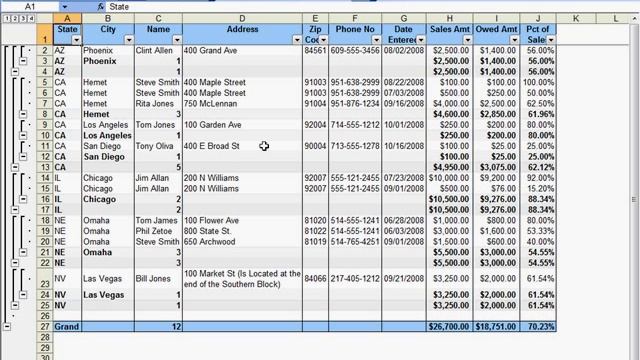The width and height of the screenshot is (640, 360).
Task: Click outline level 2 button
Action: (15, 18)
